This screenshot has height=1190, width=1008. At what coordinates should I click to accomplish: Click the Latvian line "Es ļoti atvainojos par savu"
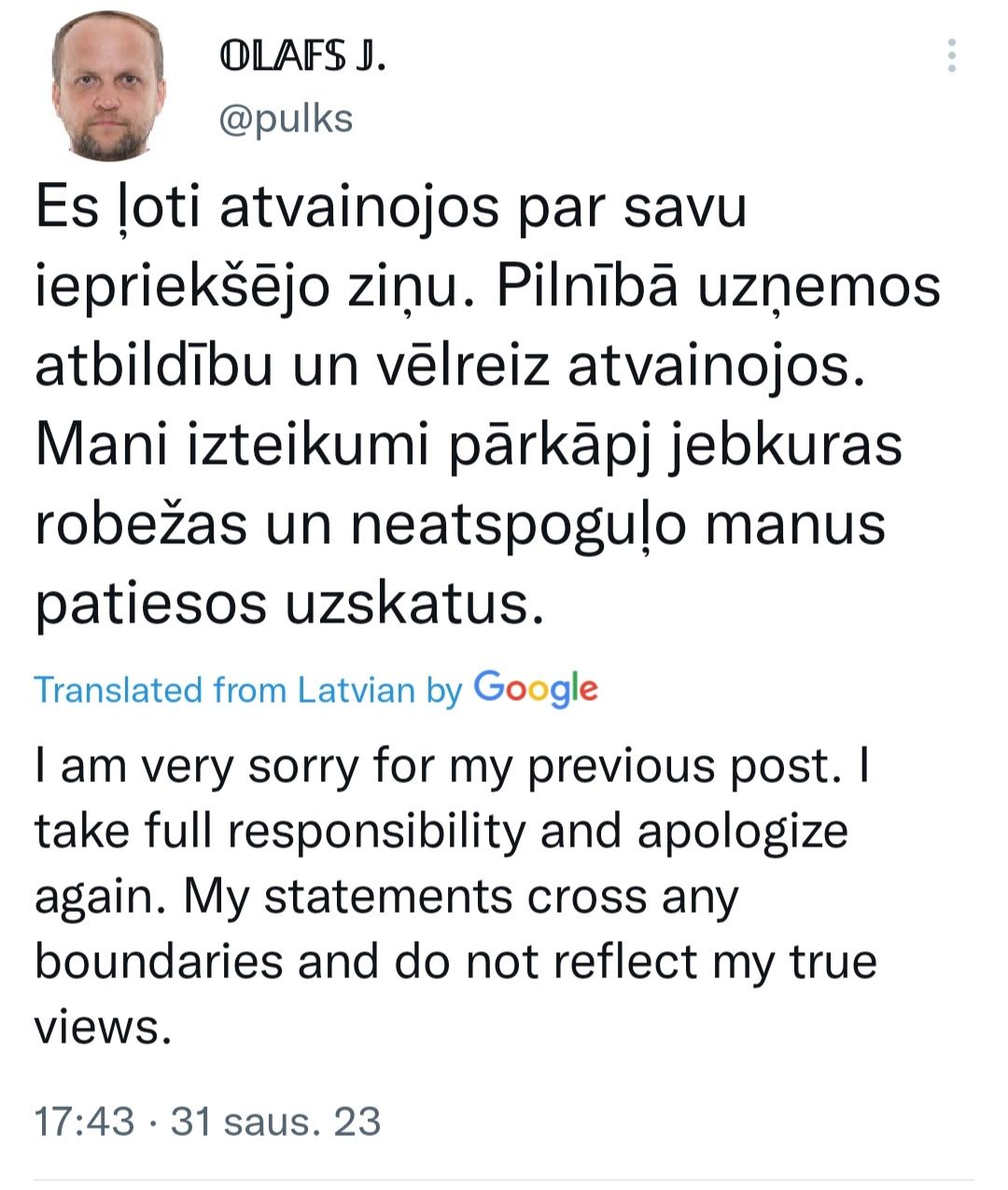(391, 207)
